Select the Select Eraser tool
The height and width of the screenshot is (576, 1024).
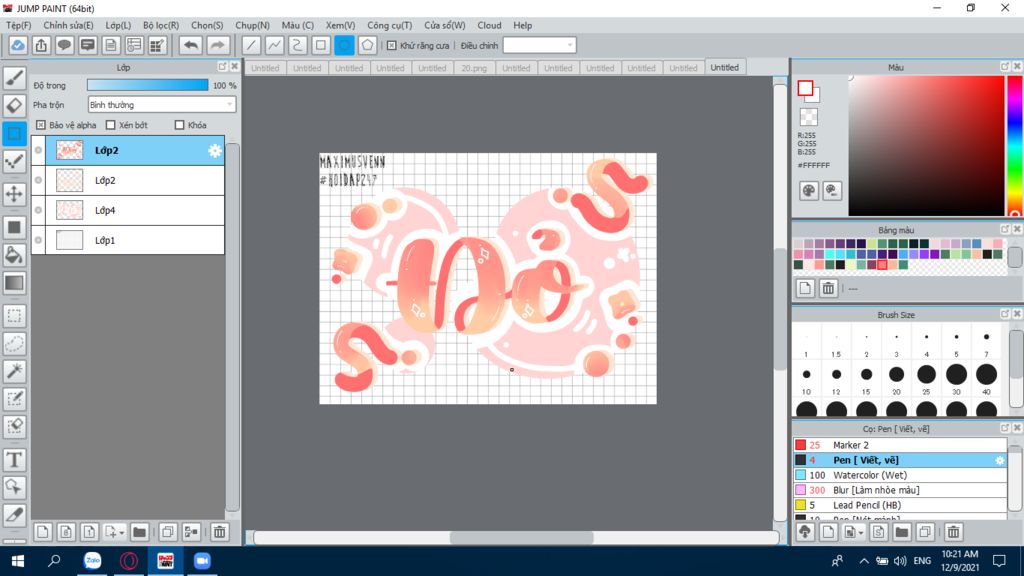(14, 426)
